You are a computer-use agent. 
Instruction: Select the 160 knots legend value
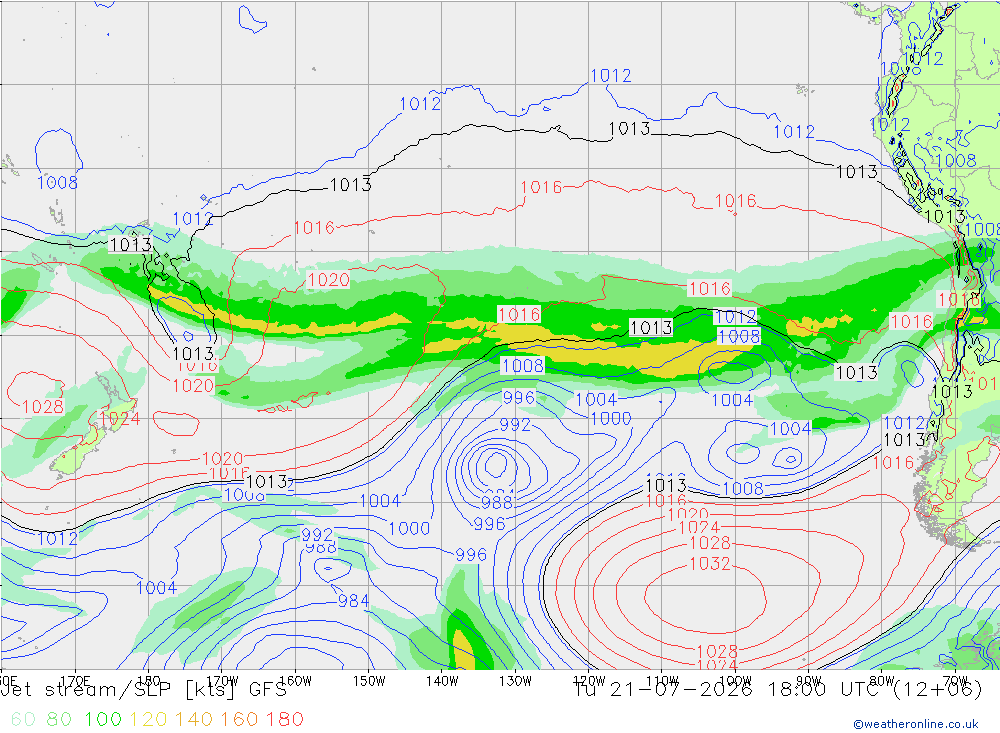tap(239, 719)
